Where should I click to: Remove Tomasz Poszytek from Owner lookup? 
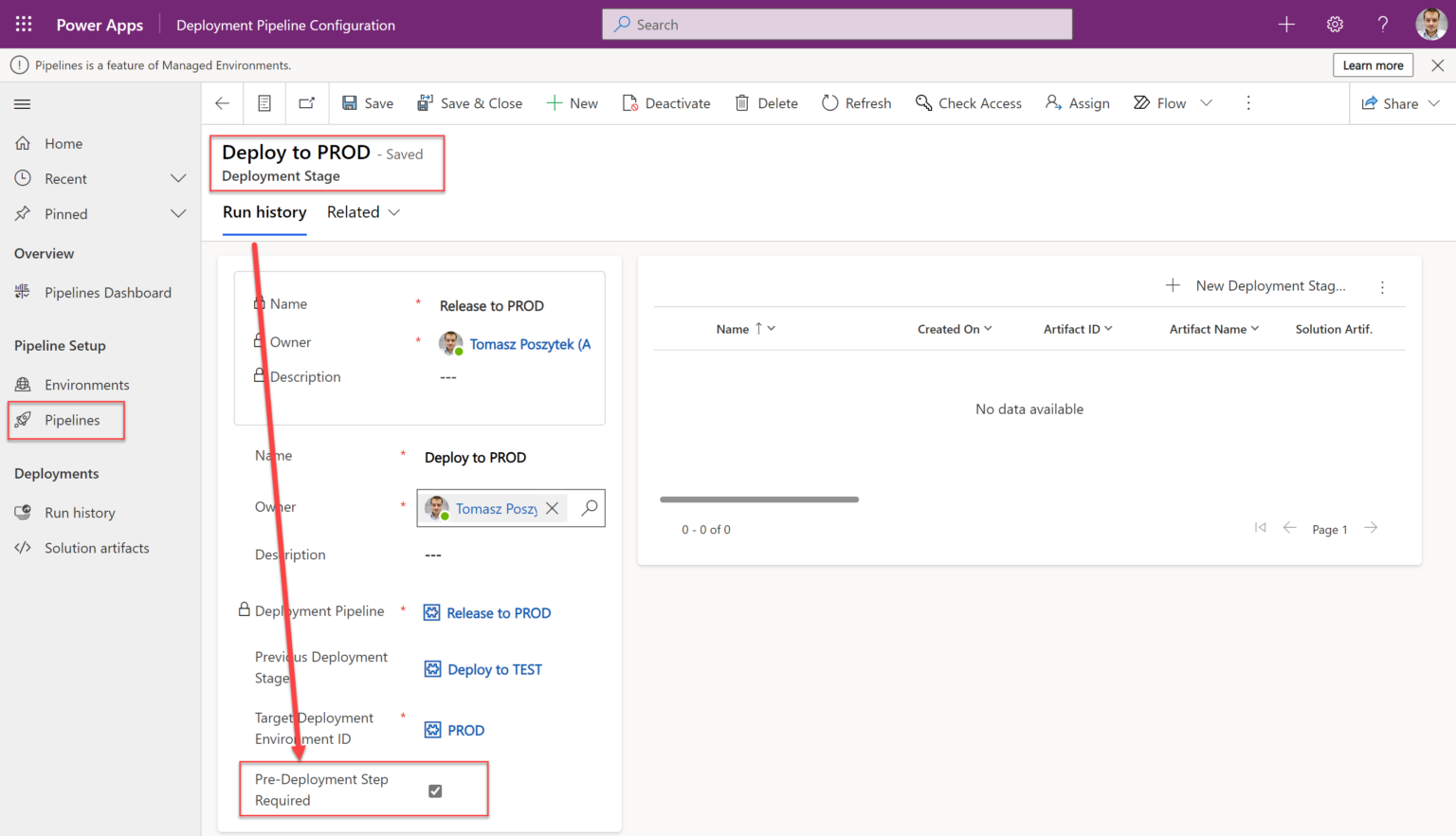(x=552, y=508)
